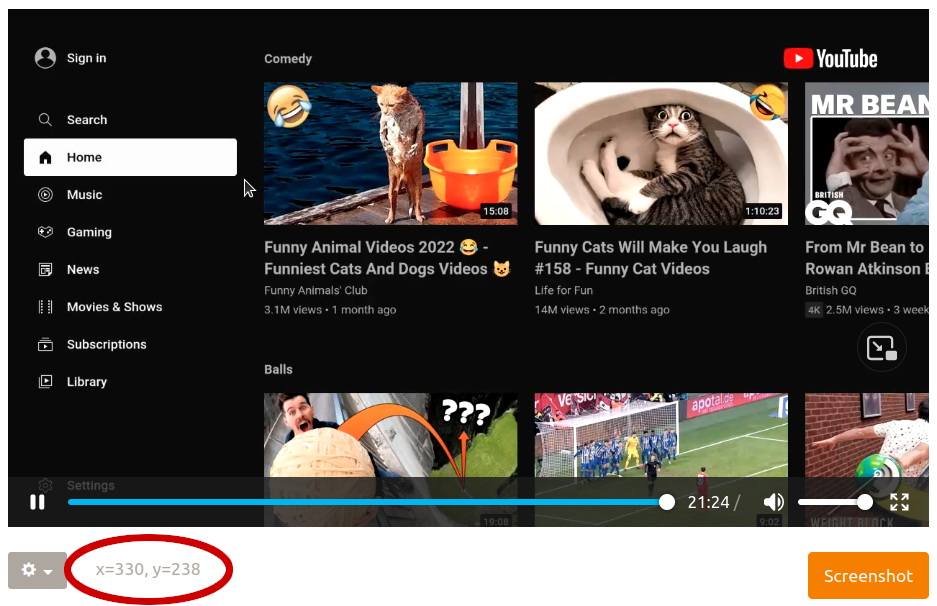
Task: Open the wet cat by orange tub thumbnail
Action: click(391, 154)
